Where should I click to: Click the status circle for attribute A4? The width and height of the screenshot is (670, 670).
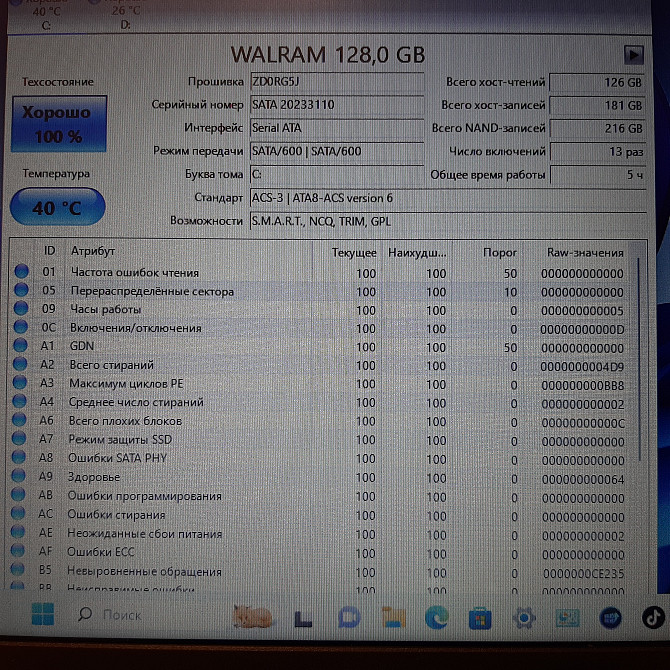(x=19, y=401)
